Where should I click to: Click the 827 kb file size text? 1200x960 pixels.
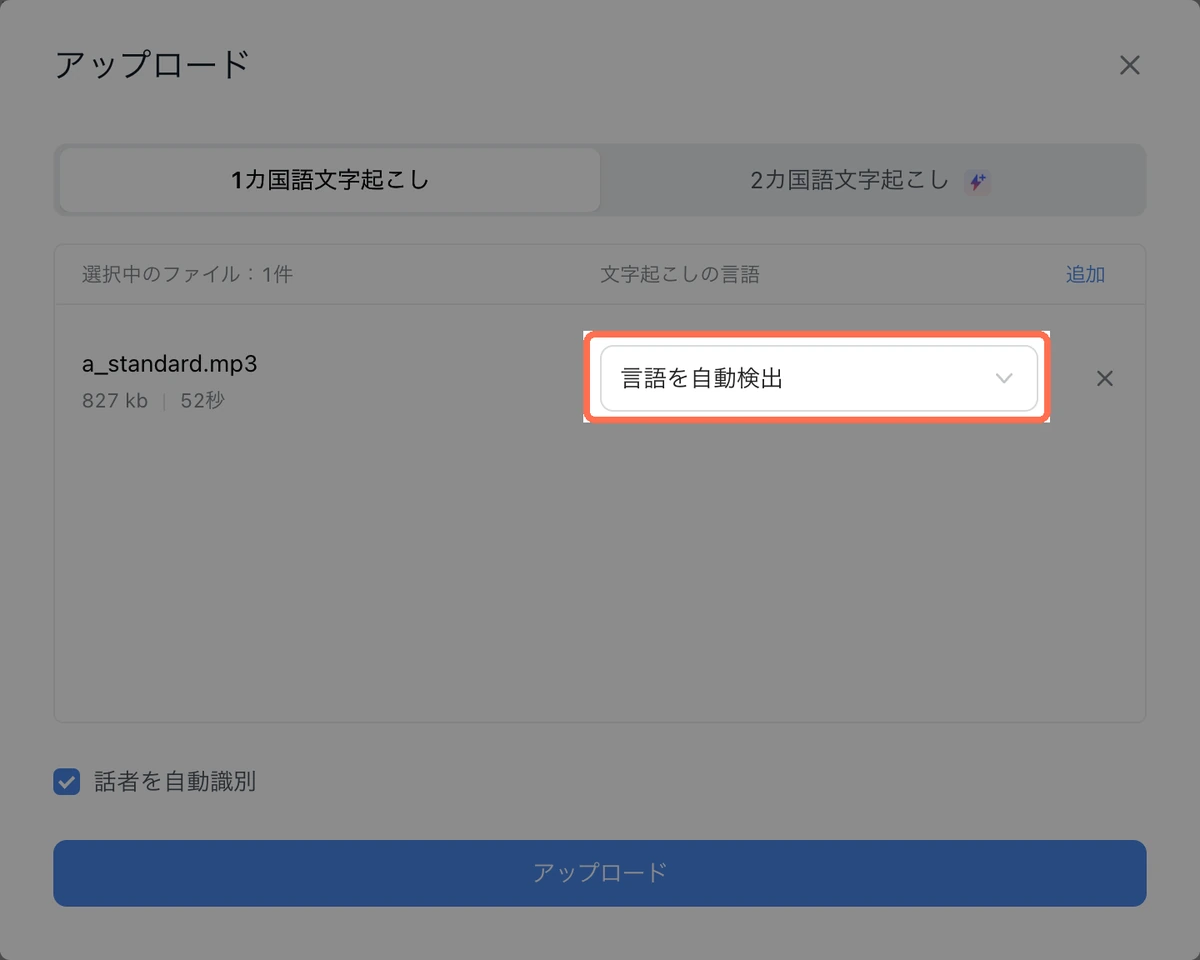[115, 401]
